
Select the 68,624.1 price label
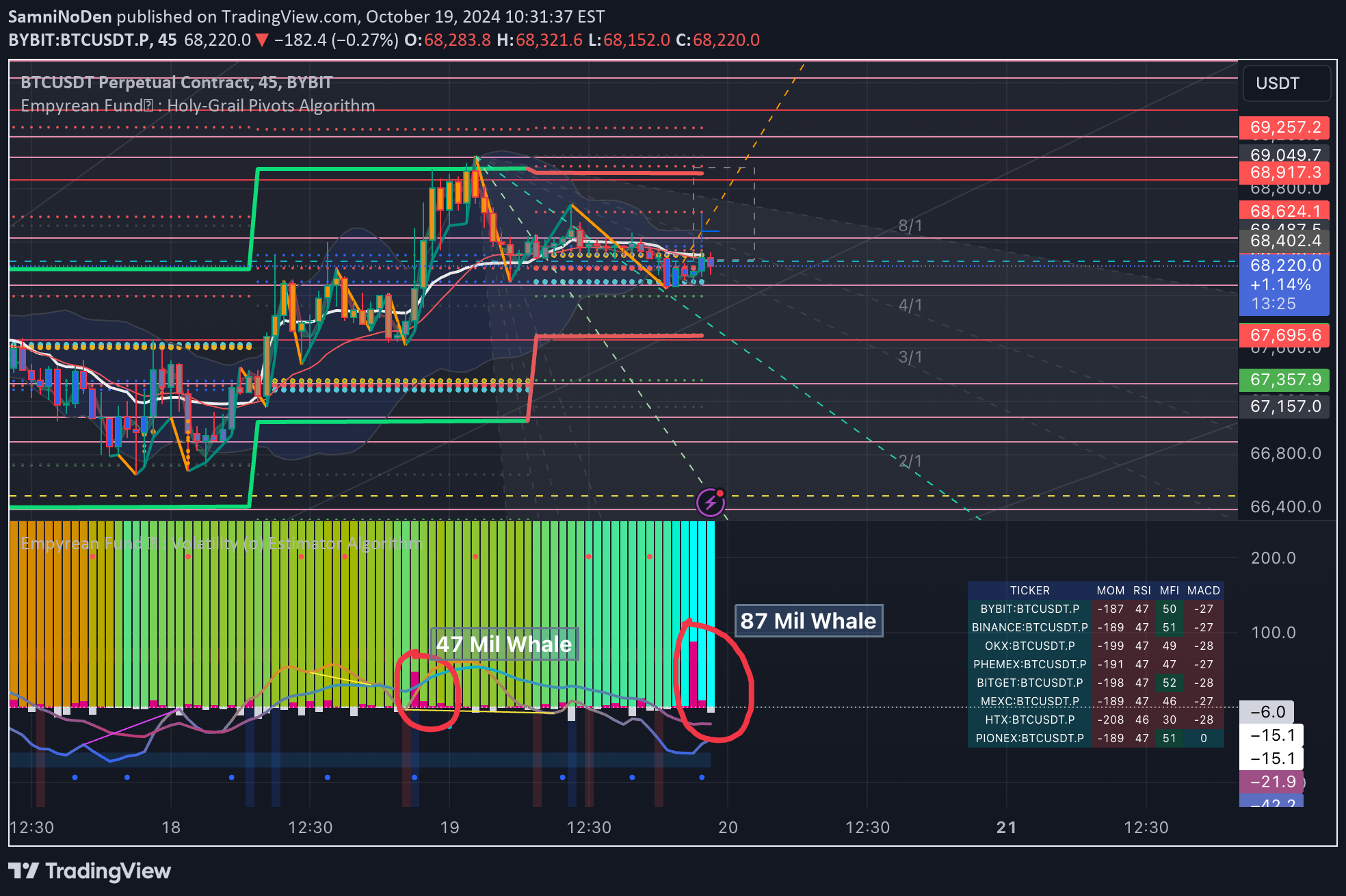click(1284, 211)
